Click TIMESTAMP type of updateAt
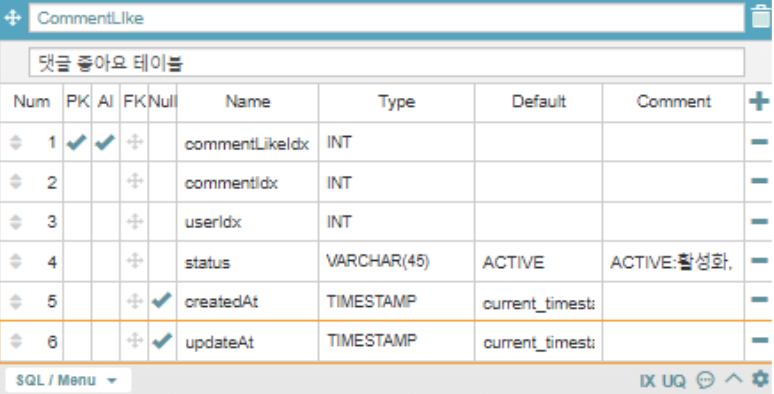This screenshot has height=394, width=774. pos(397,341)
